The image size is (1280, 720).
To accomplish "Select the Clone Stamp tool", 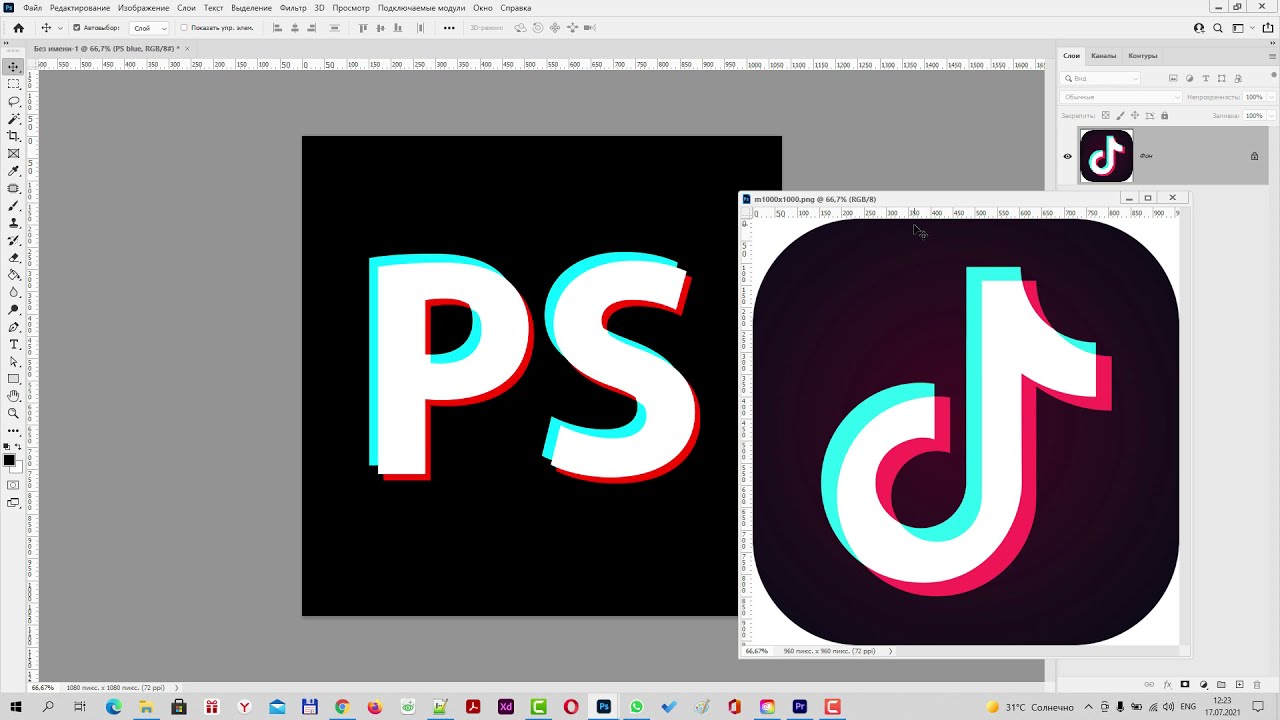I will pos(14,223).
